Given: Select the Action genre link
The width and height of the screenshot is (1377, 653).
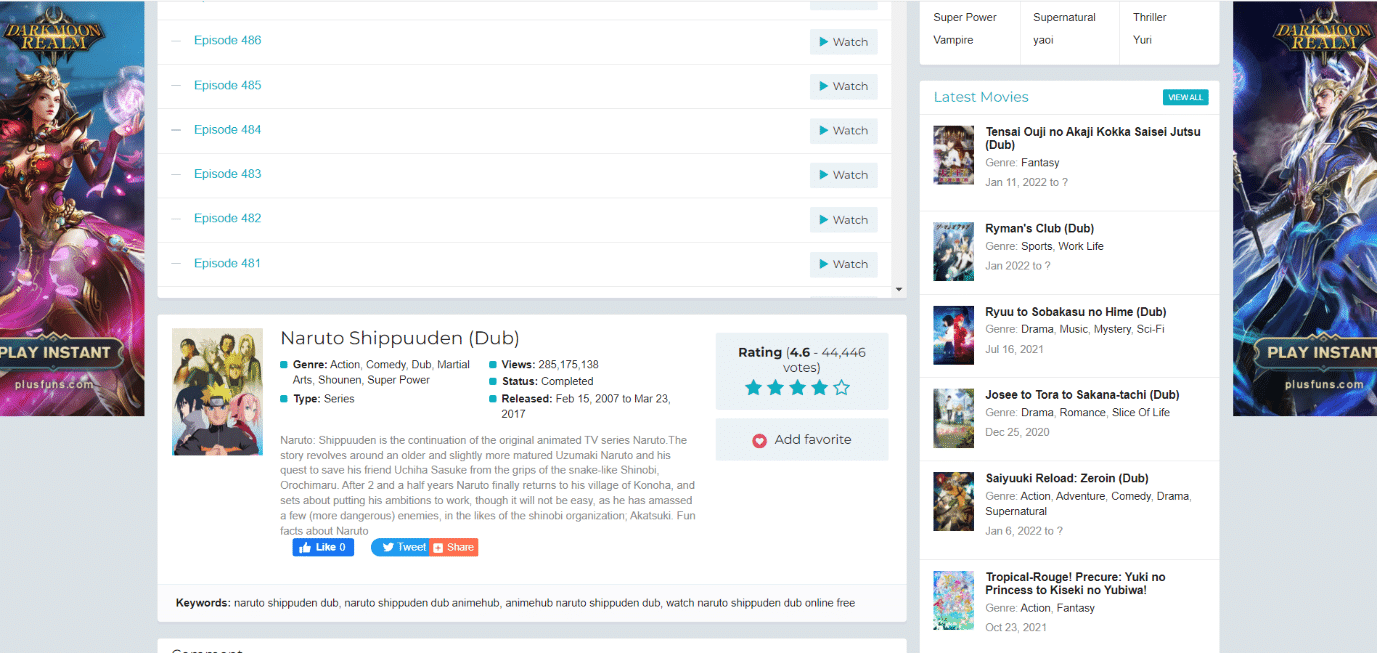Looking at the screenshot, I should 344,365.
